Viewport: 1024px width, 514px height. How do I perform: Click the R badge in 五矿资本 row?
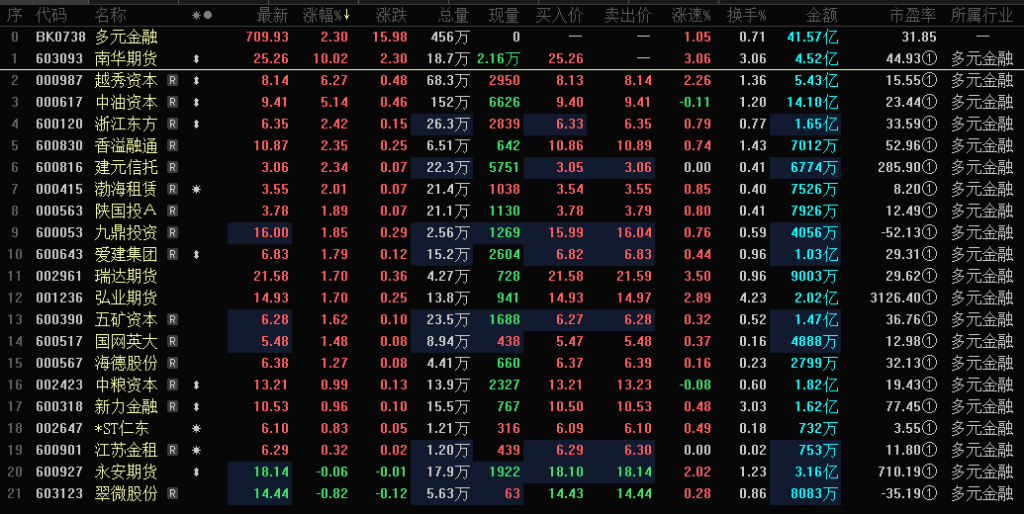tap(172, 319)
